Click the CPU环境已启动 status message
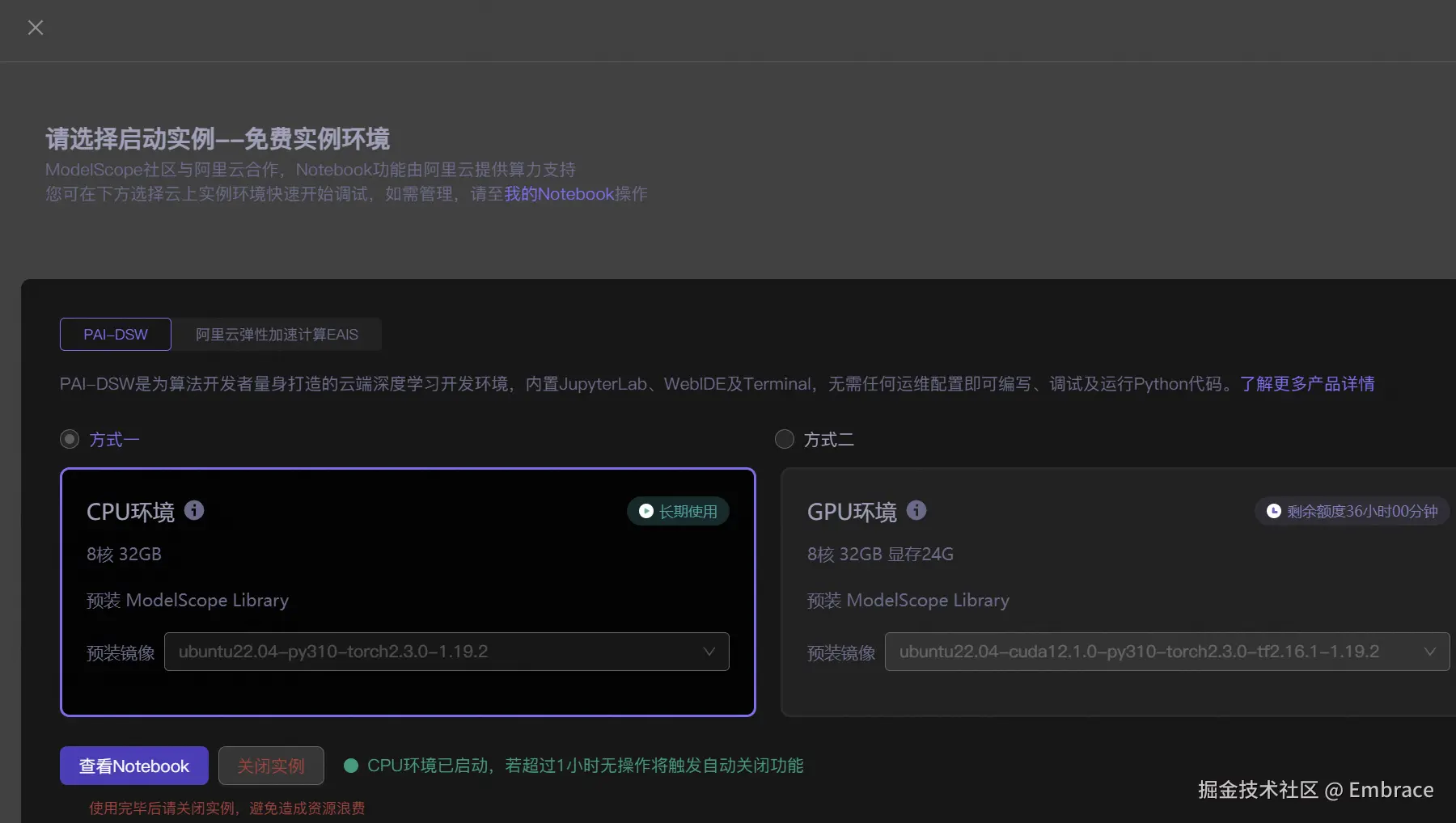This screenshot has height=823, width=1456. 585,766
